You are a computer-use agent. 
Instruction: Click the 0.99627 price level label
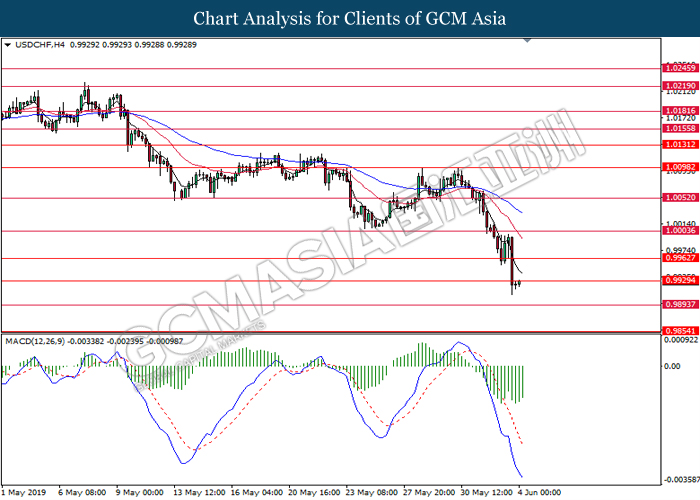click(x=680, y=258)
